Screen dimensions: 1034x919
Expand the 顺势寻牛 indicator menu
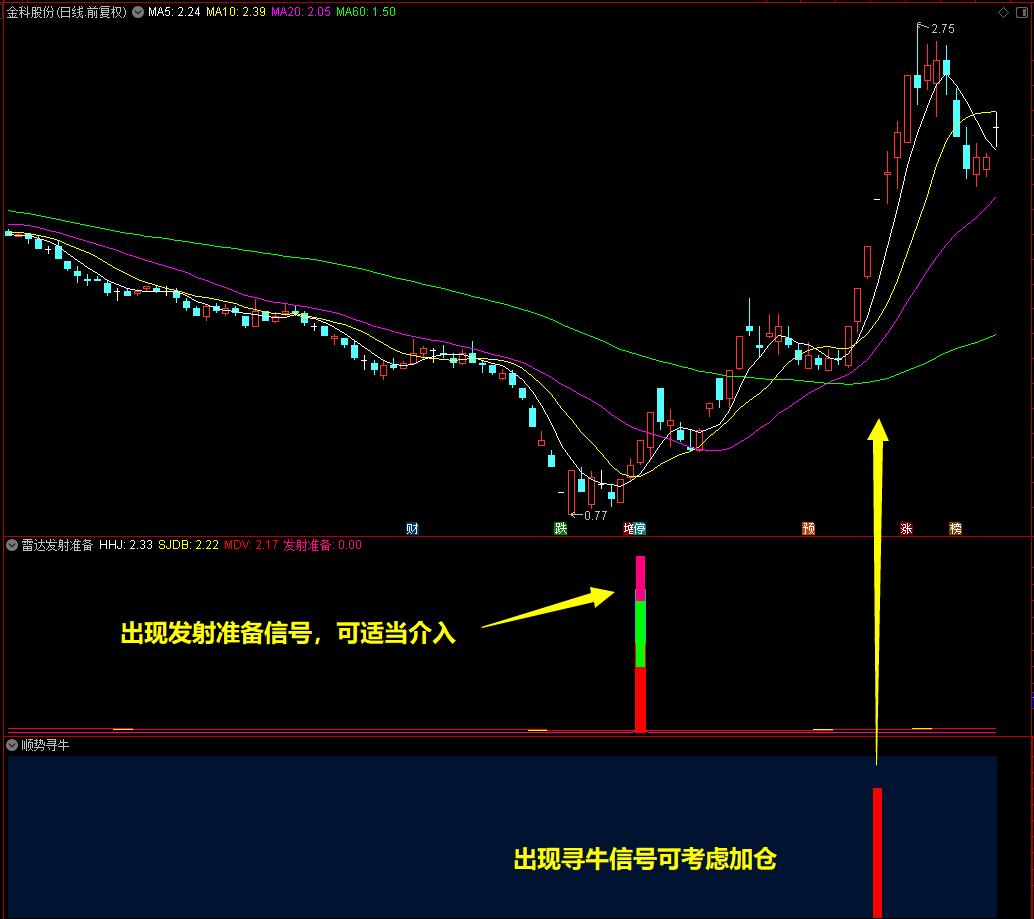(x=12, y=745)
